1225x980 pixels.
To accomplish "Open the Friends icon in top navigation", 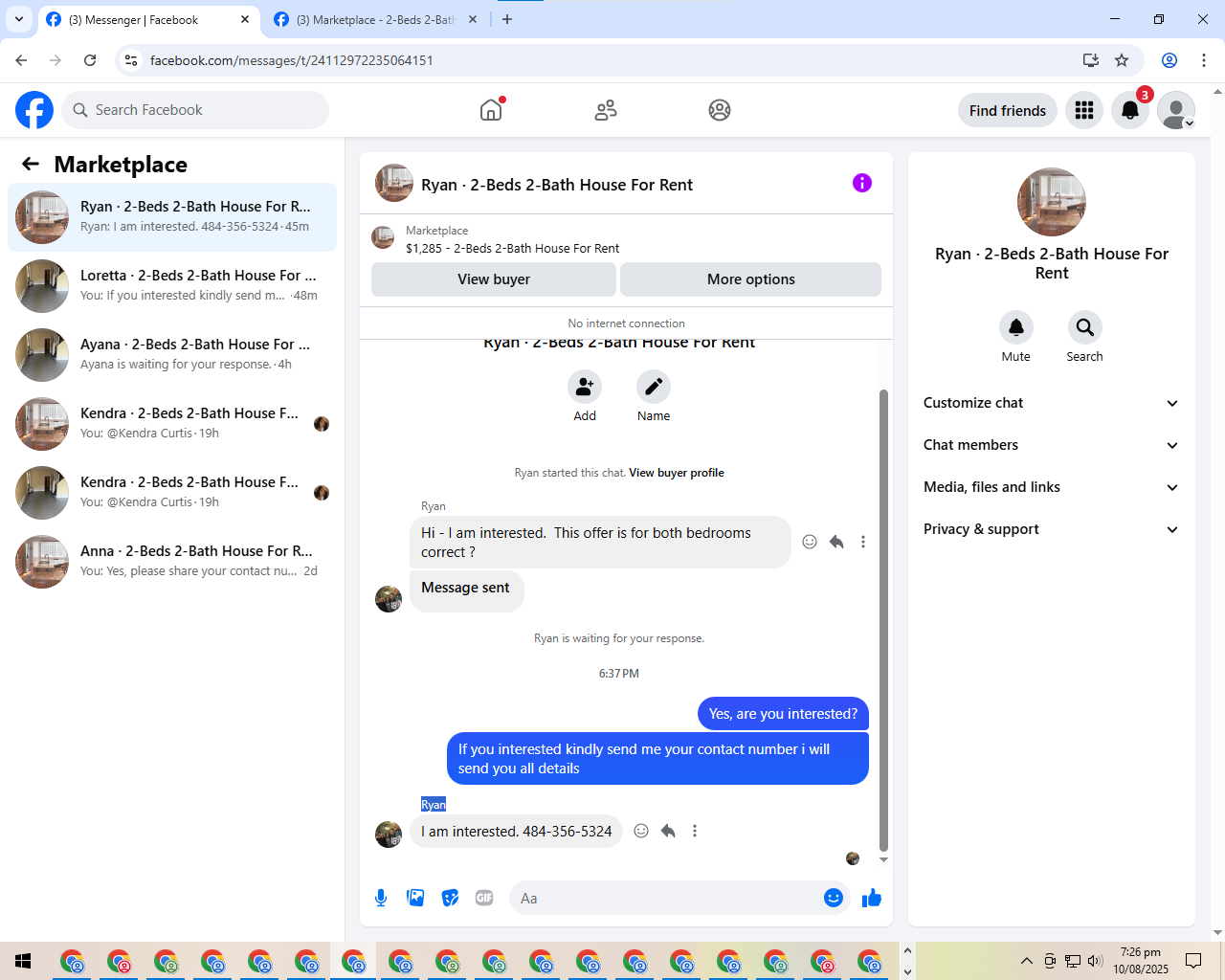I will (606, 110).
